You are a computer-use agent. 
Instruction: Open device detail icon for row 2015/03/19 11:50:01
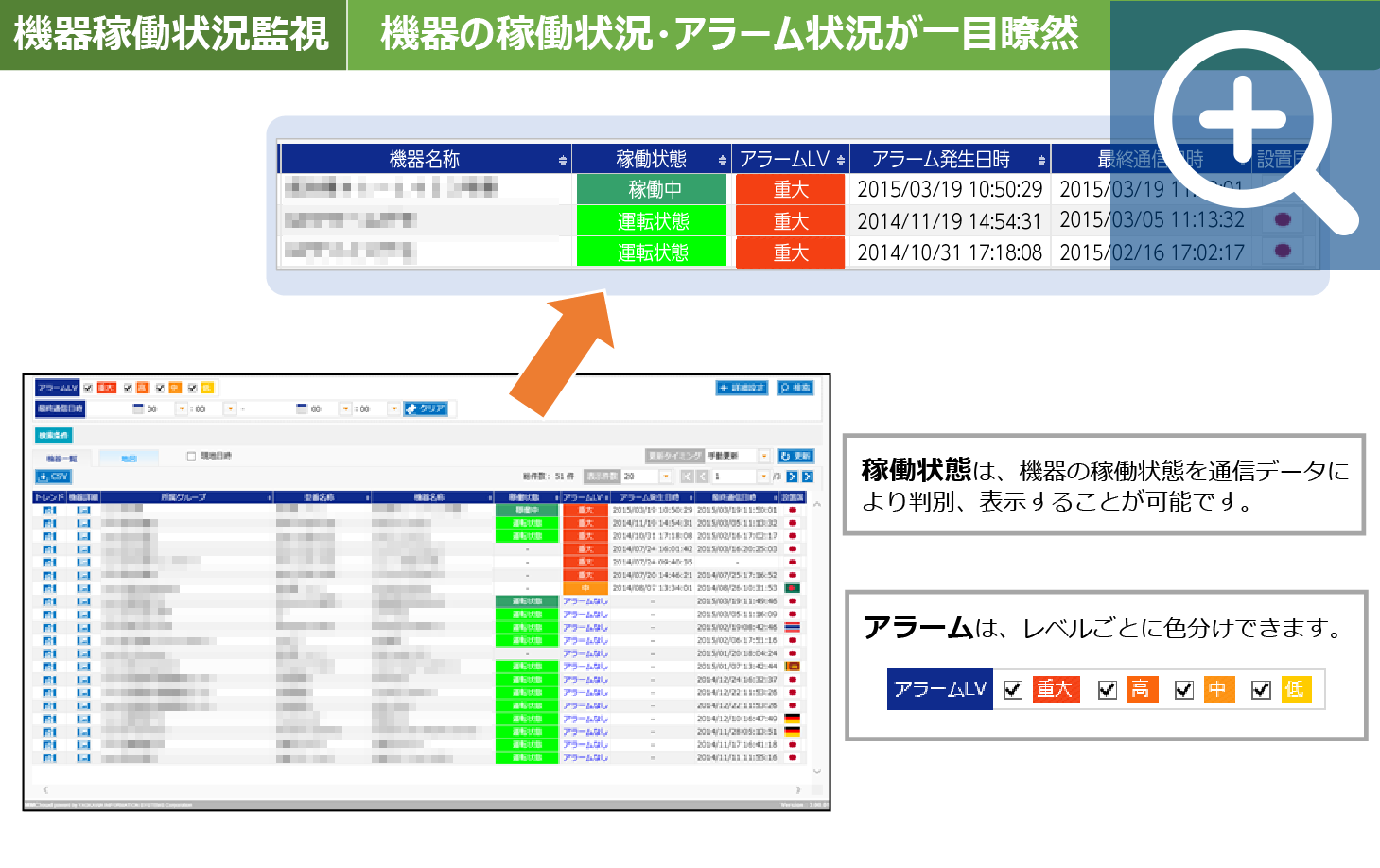(x=83, y=511)
